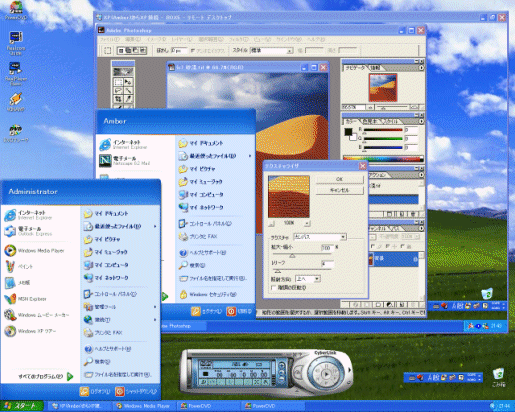Select the move tool in Photoshop toolbox

[x=128, y=82]
